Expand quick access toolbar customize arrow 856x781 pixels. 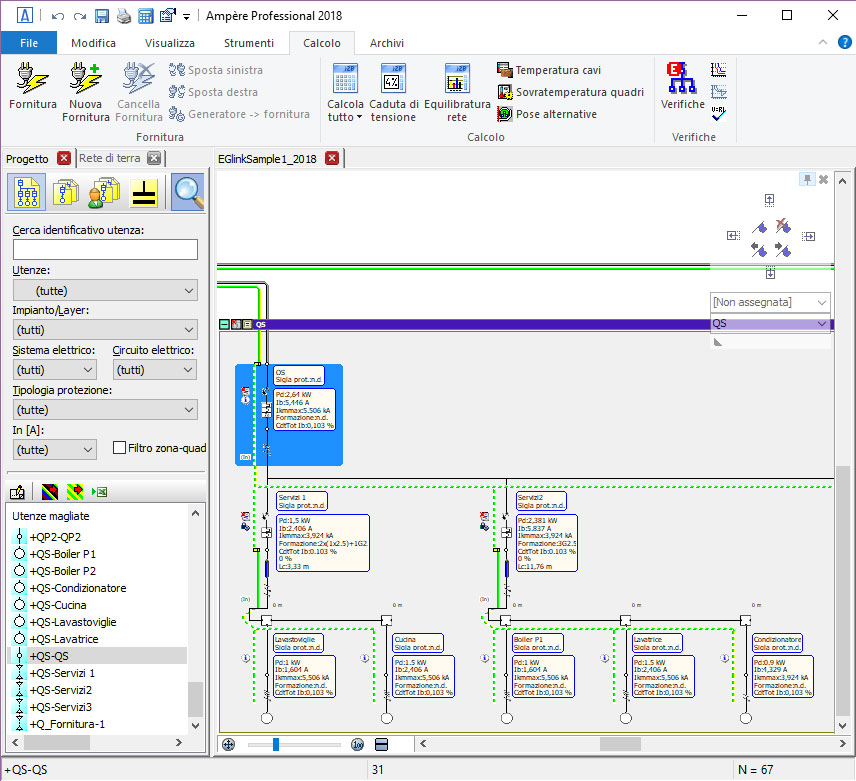tap(186, 17)
